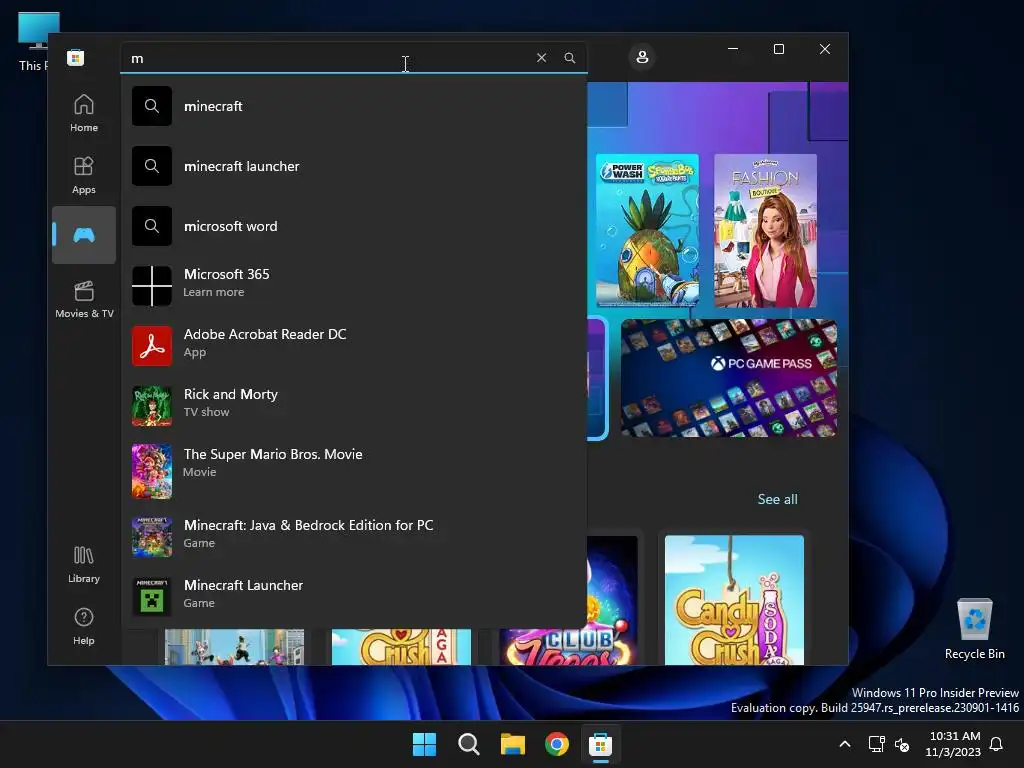Open File Explorer from the taskbar
Viewport: 1024px width, 768px height.
[513, 744]
